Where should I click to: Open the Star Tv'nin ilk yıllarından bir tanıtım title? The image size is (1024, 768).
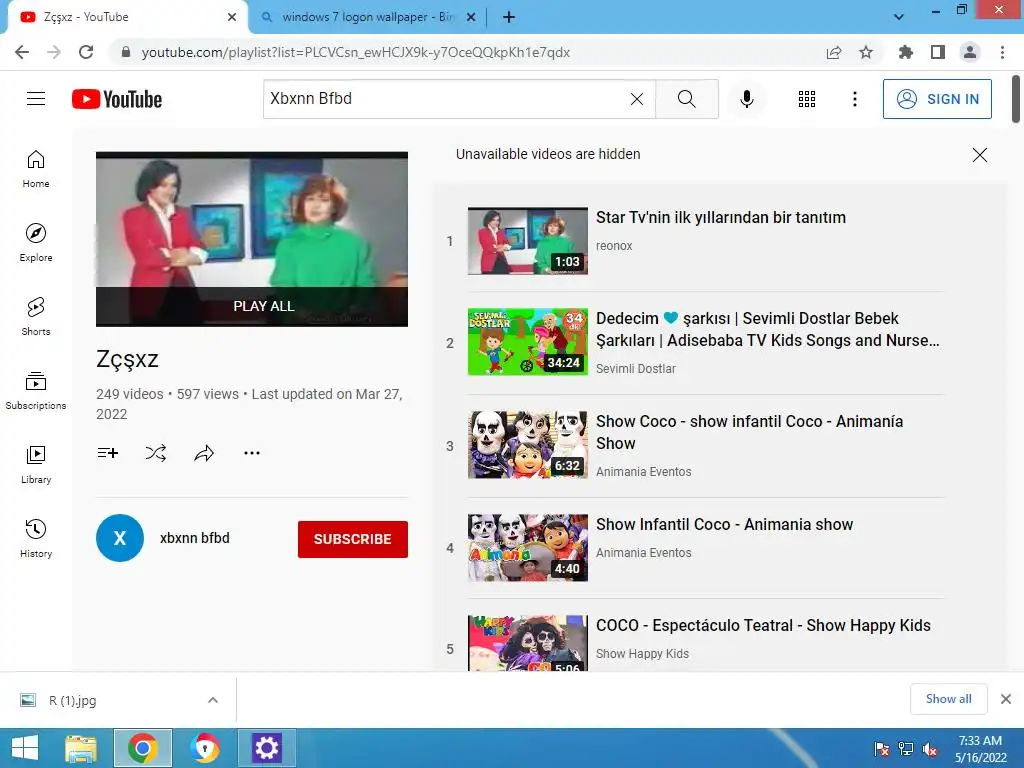(721, 217)
